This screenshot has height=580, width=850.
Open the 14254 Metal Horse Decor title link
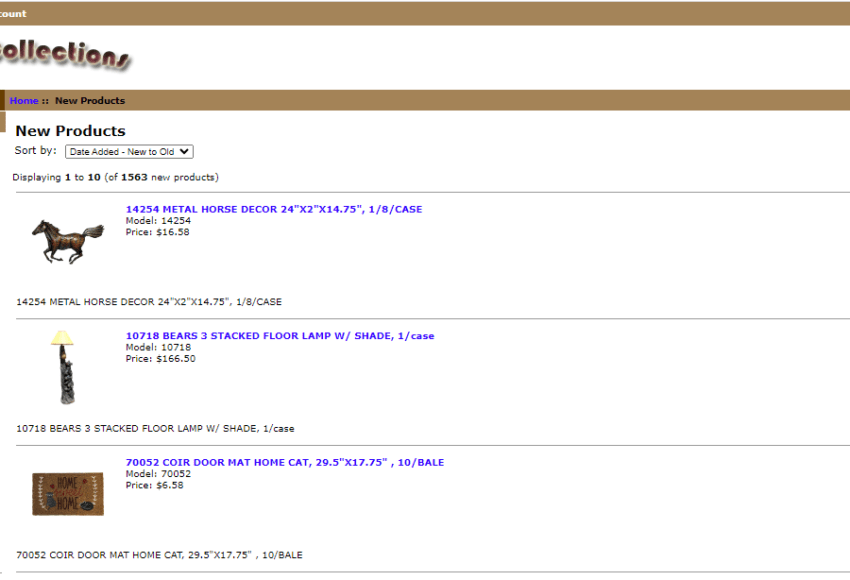273,210
